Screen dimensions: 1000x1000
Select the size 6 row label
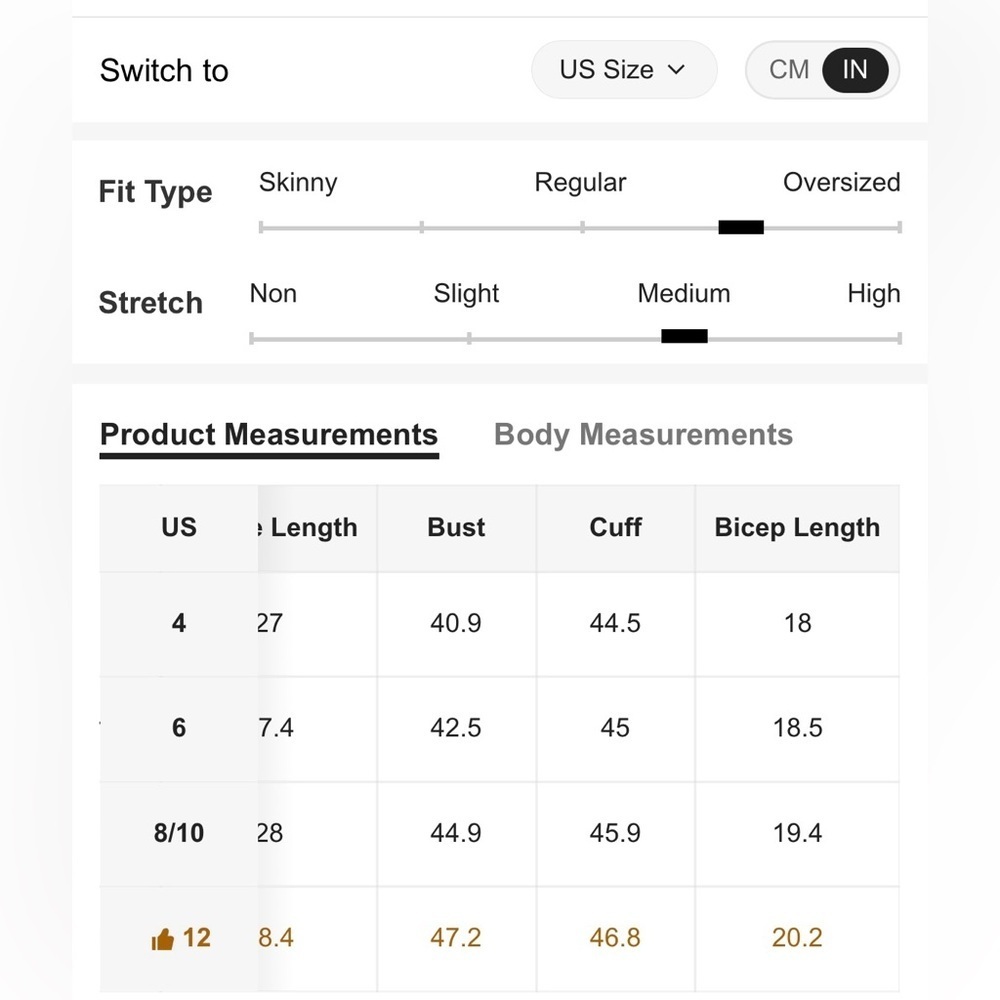pyautogui.click(x=179, y=728)
